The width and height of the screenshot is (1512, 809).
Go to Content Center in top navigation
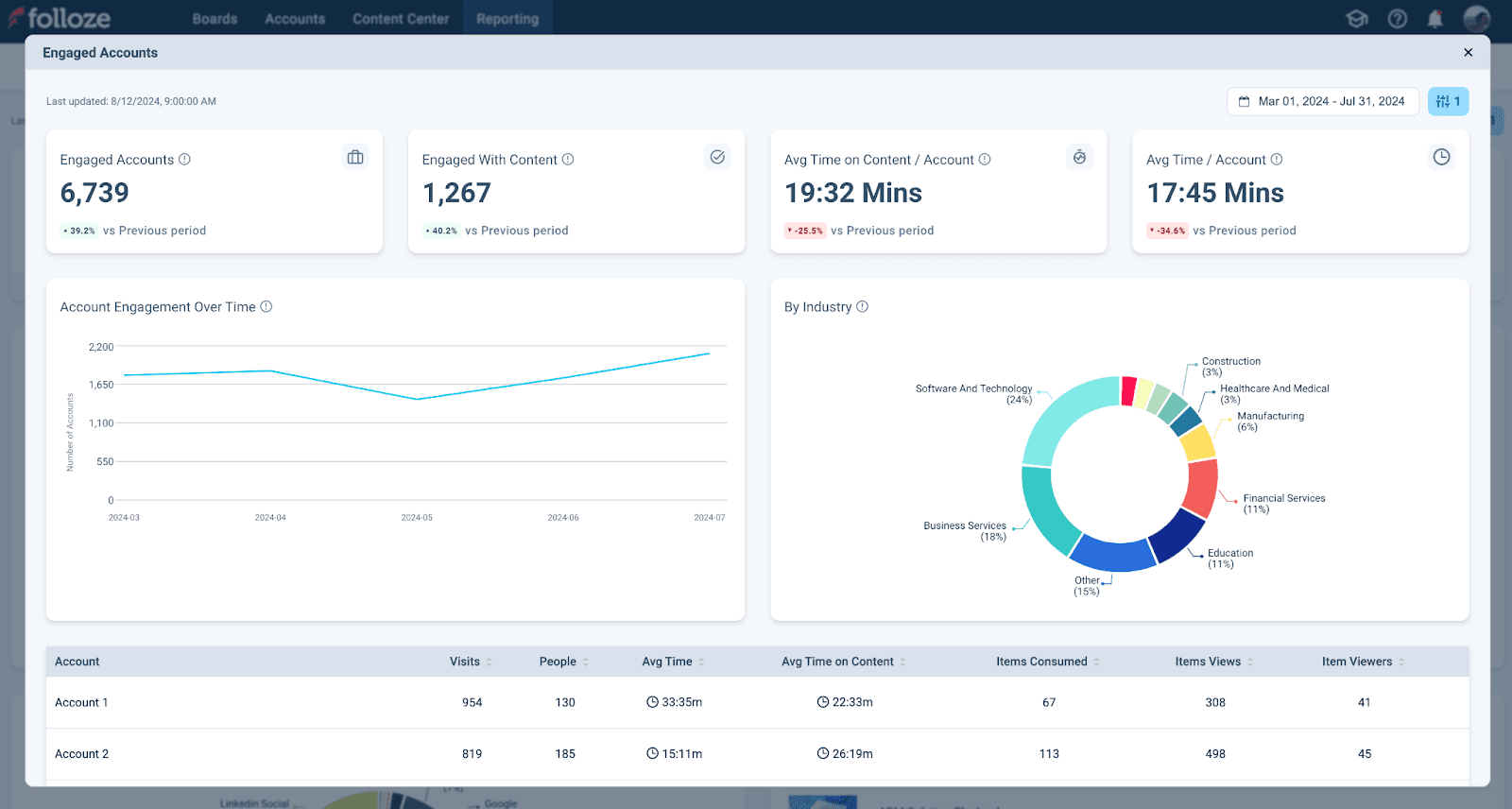pos(401,19)
